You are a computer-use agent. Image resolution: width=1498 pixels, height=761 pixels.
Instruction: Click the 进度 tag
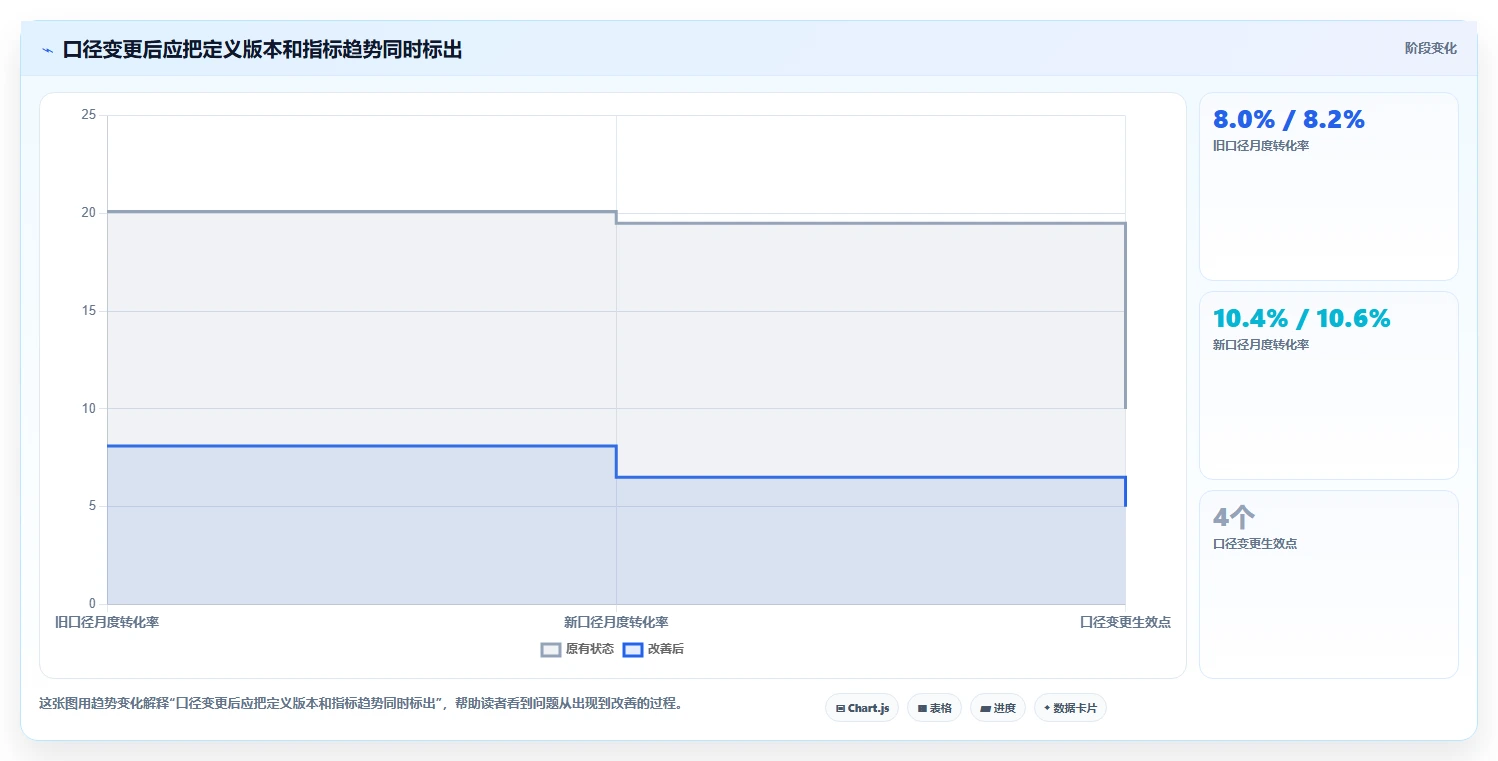[x=998, y=708]
